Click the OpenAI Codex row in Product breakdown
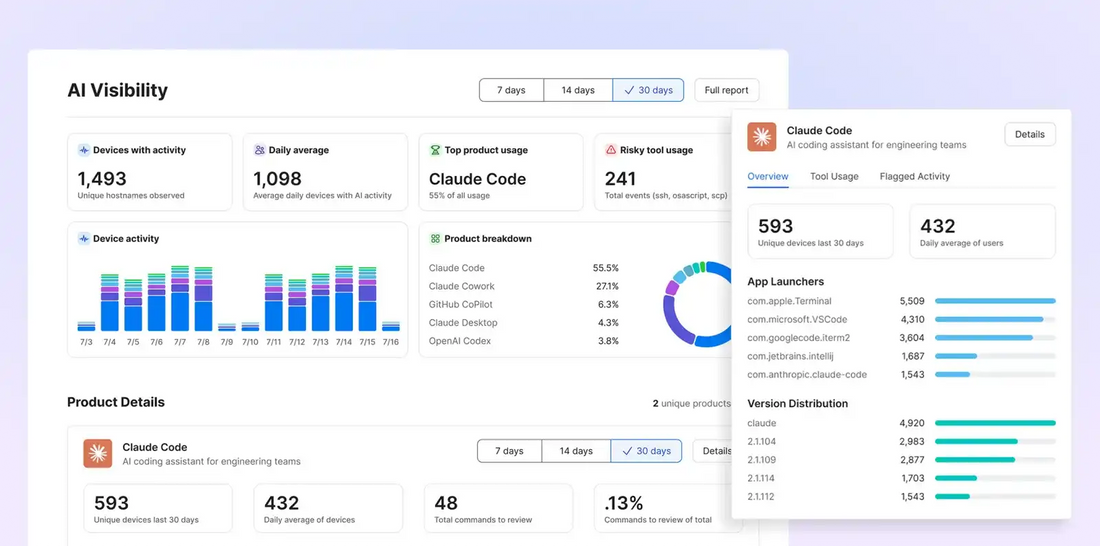Screen dimensions: 1100x546 (523, 341)
